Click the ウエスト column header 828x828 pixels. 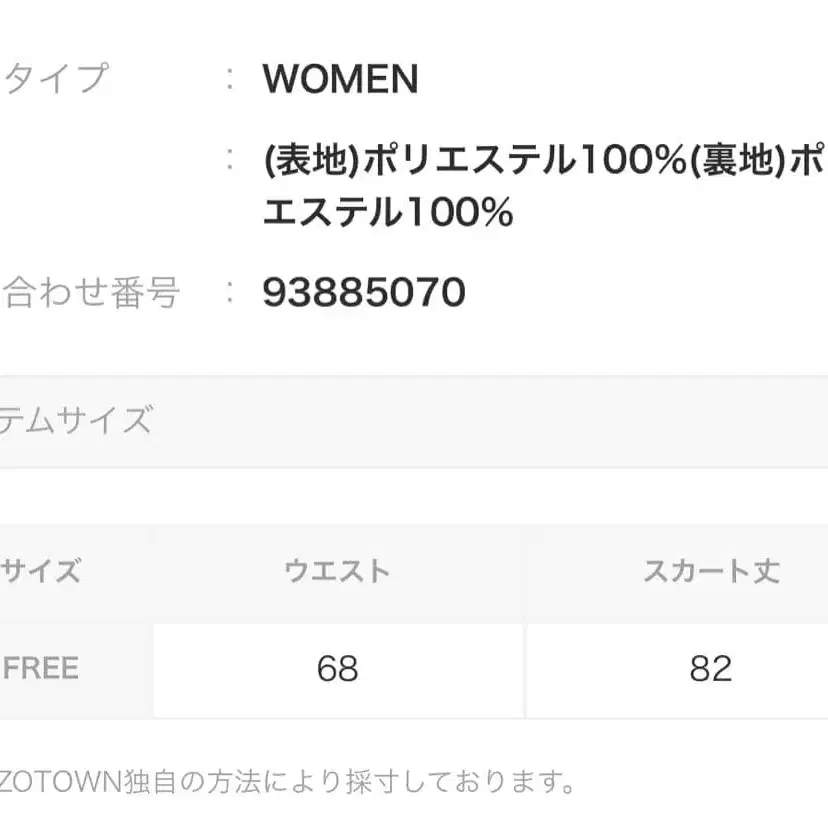pos(337,572)
